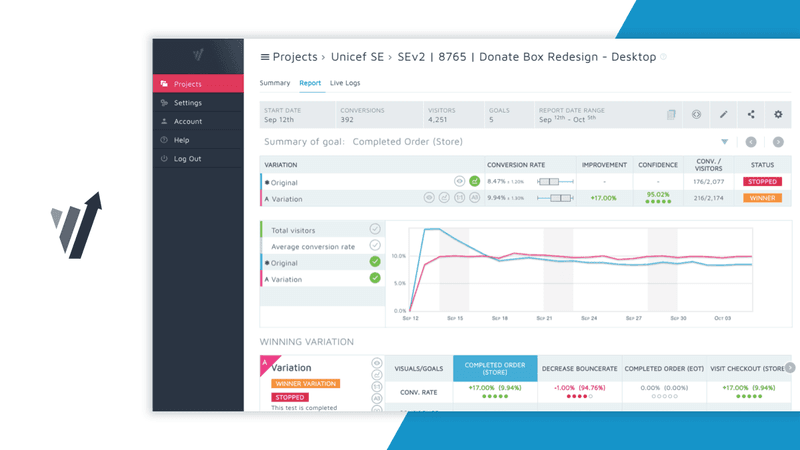Open the Summary tab

pyautogui.click(x=275, y=83)
